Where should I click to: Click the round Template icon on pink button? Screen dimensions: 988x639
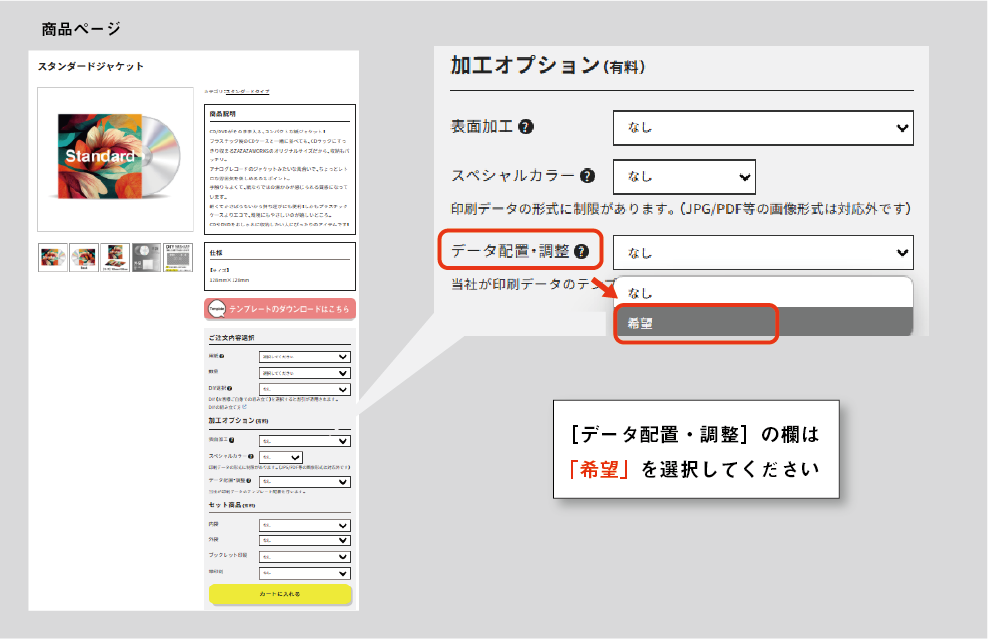(216, 310)
